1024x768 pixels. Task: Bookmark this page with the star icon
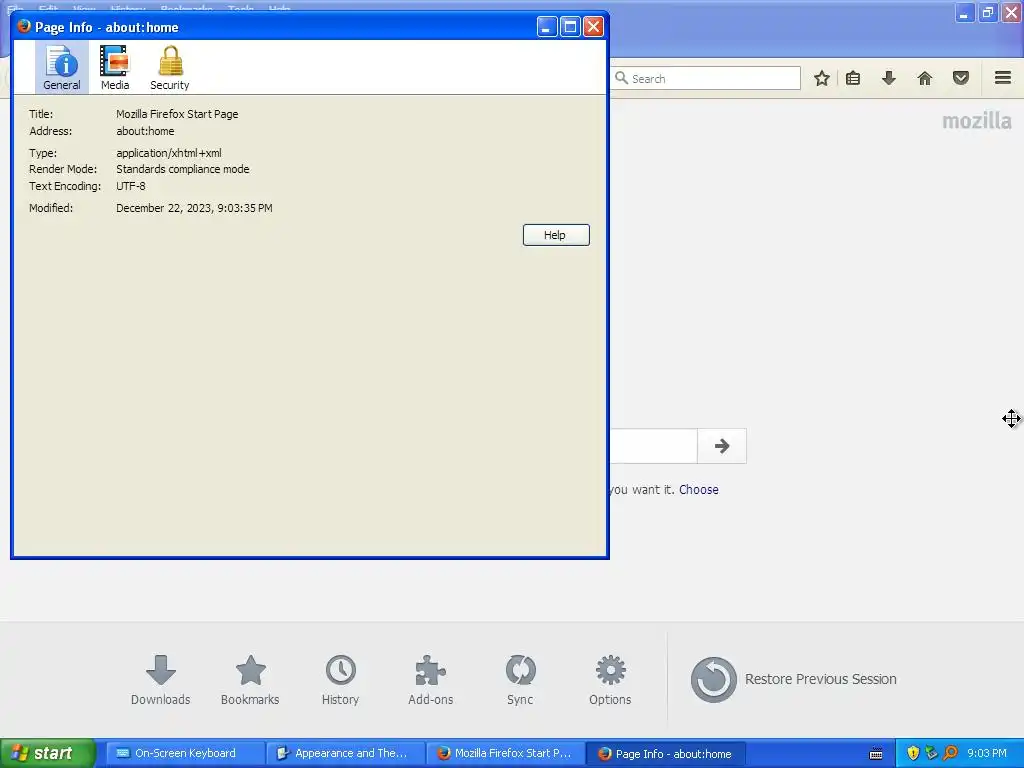[x=822, y=78]
